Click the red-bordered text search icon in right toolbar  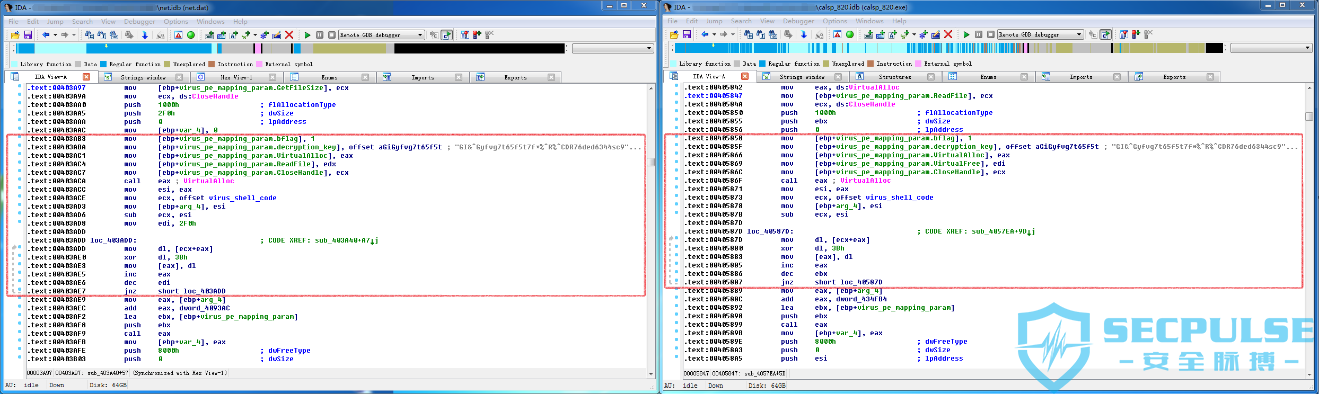(837, 35)
